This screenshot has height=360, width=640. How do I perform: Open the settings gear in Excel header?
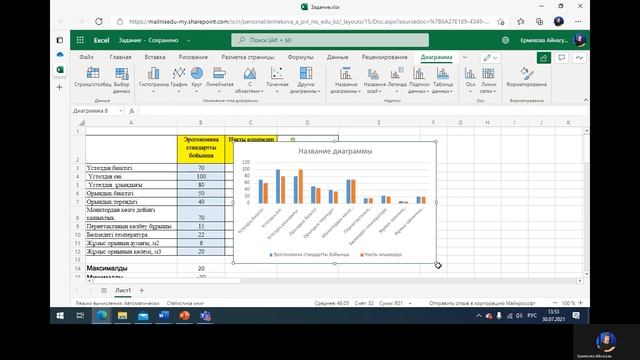pos(505,40)
